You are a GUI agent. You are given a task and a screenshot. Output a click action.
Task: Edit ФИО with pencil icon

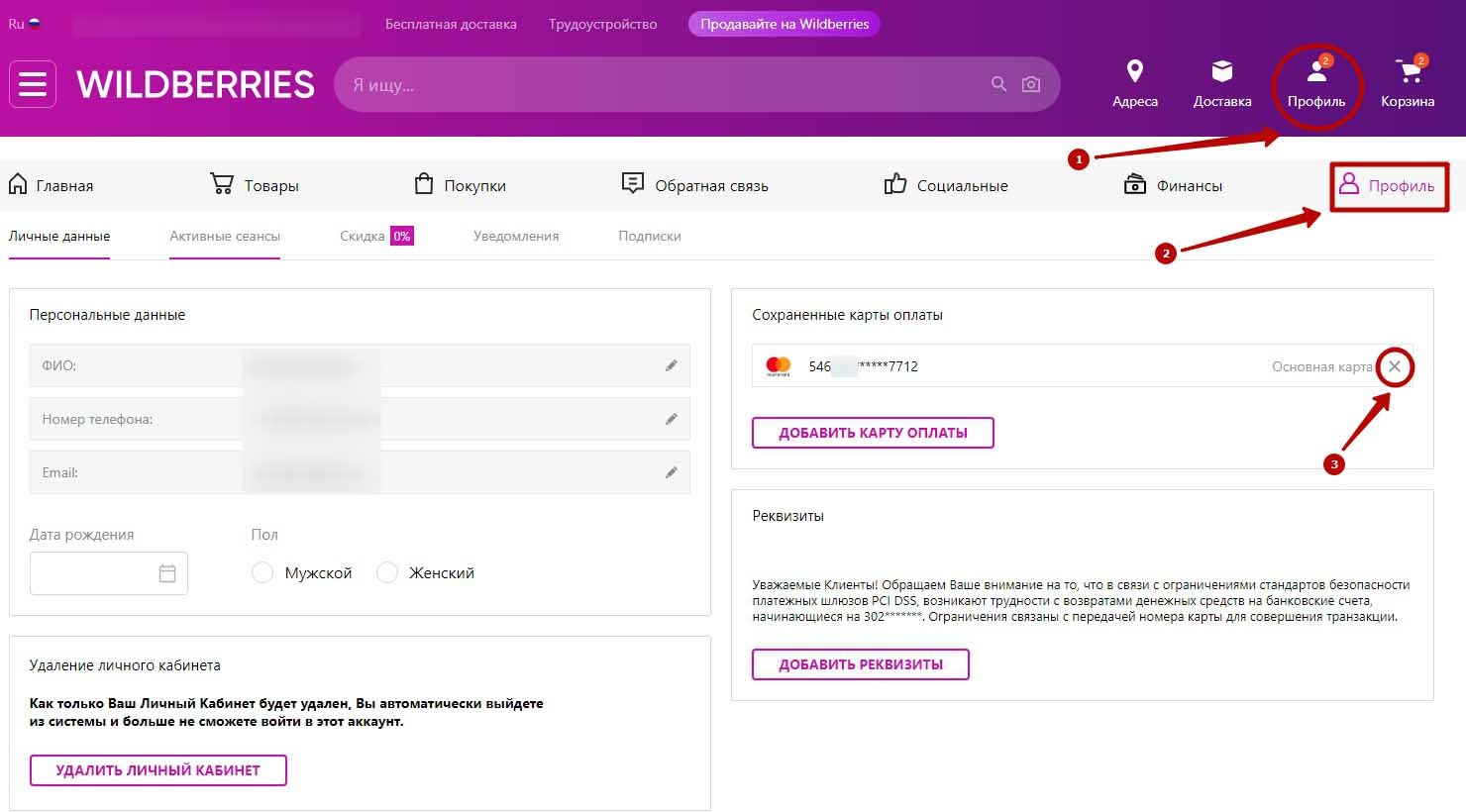point(671,366)
